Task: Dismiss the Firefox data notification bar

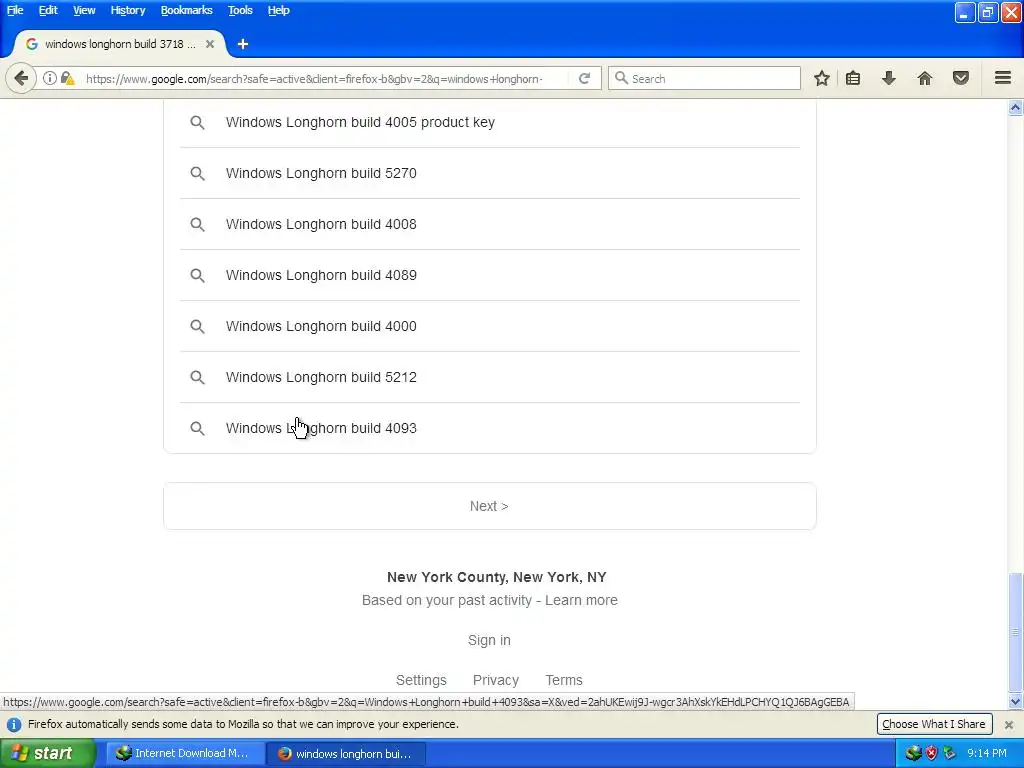Action: coord(1008,724)
